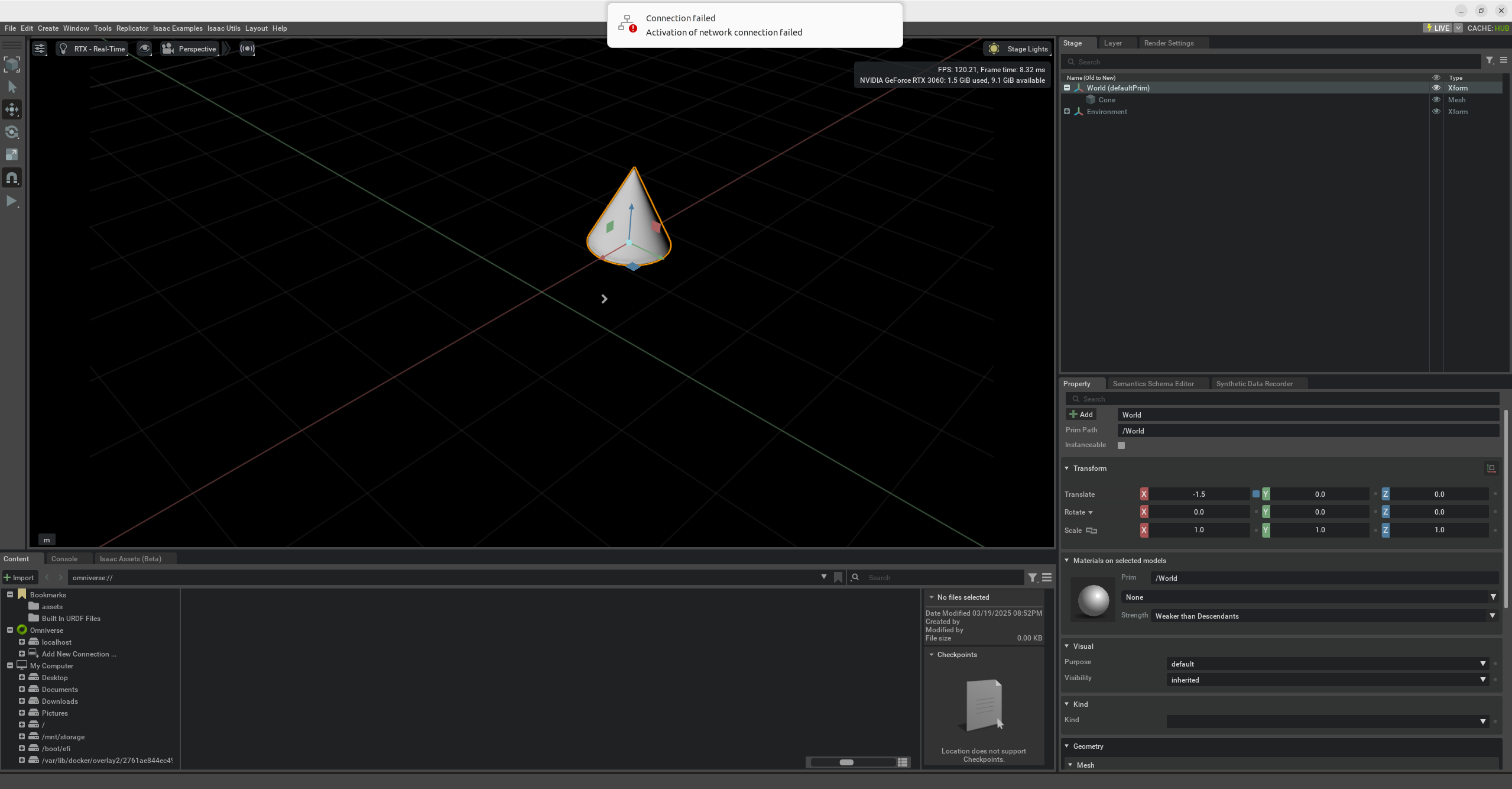1512x789 pixels.
Task: Collapse the Materials on selected models section
Action: [1067, 561]
